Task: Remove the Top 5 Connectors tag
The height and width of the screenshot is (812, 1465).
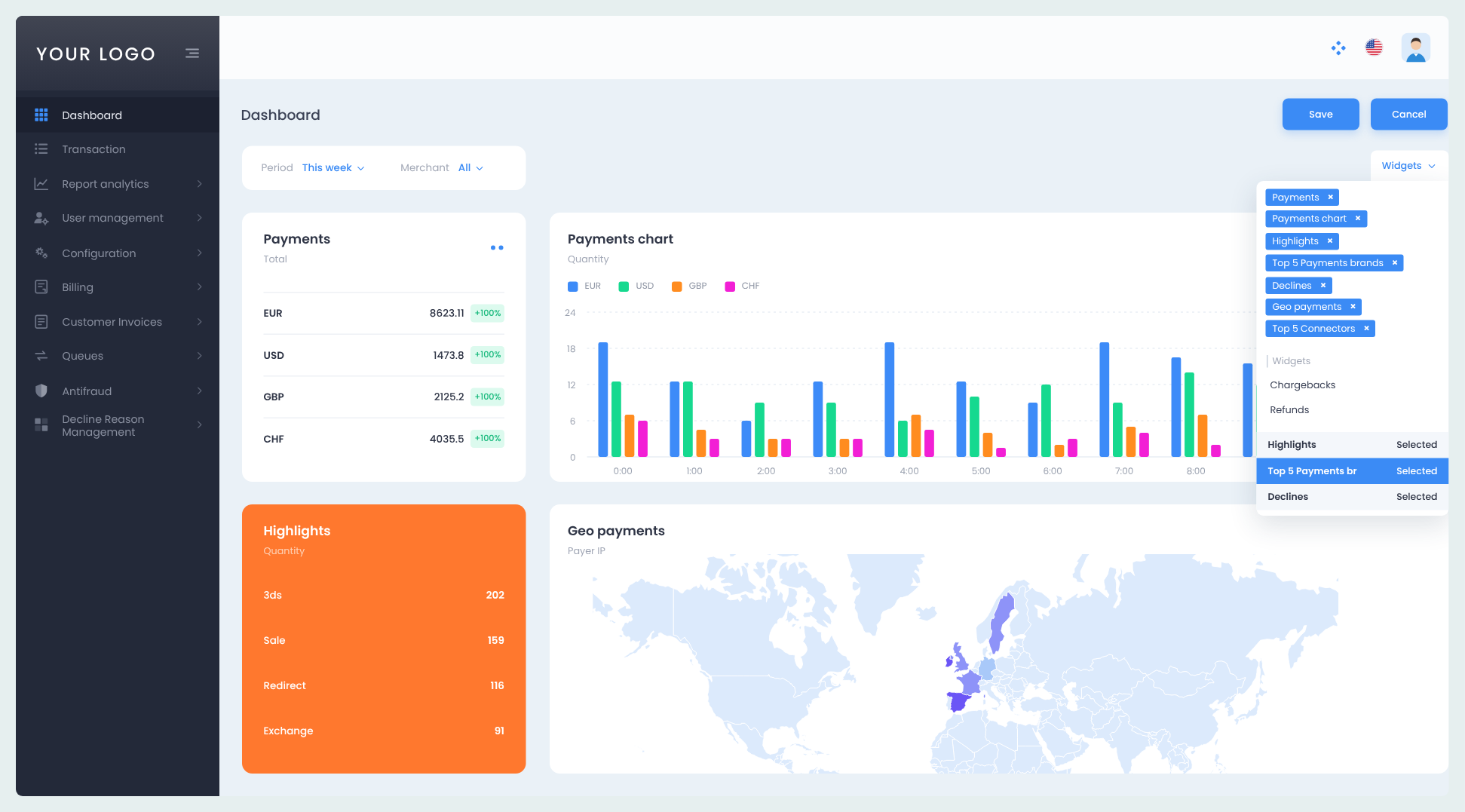Action: 1366,329
